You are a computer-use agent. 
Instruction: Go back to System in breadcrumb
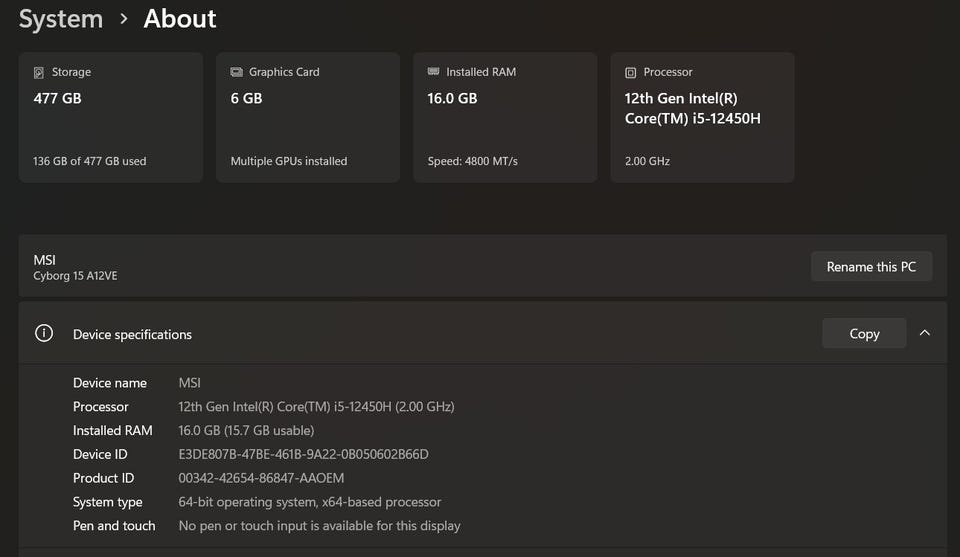(61, 19)
